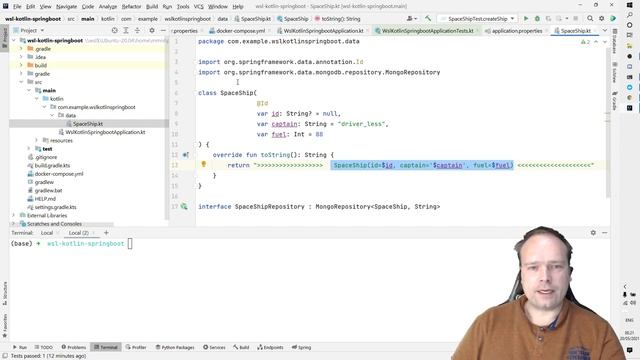Open the VCS menu
The height and width of the screenshot is (360, 640).
(x=198, y=7)
